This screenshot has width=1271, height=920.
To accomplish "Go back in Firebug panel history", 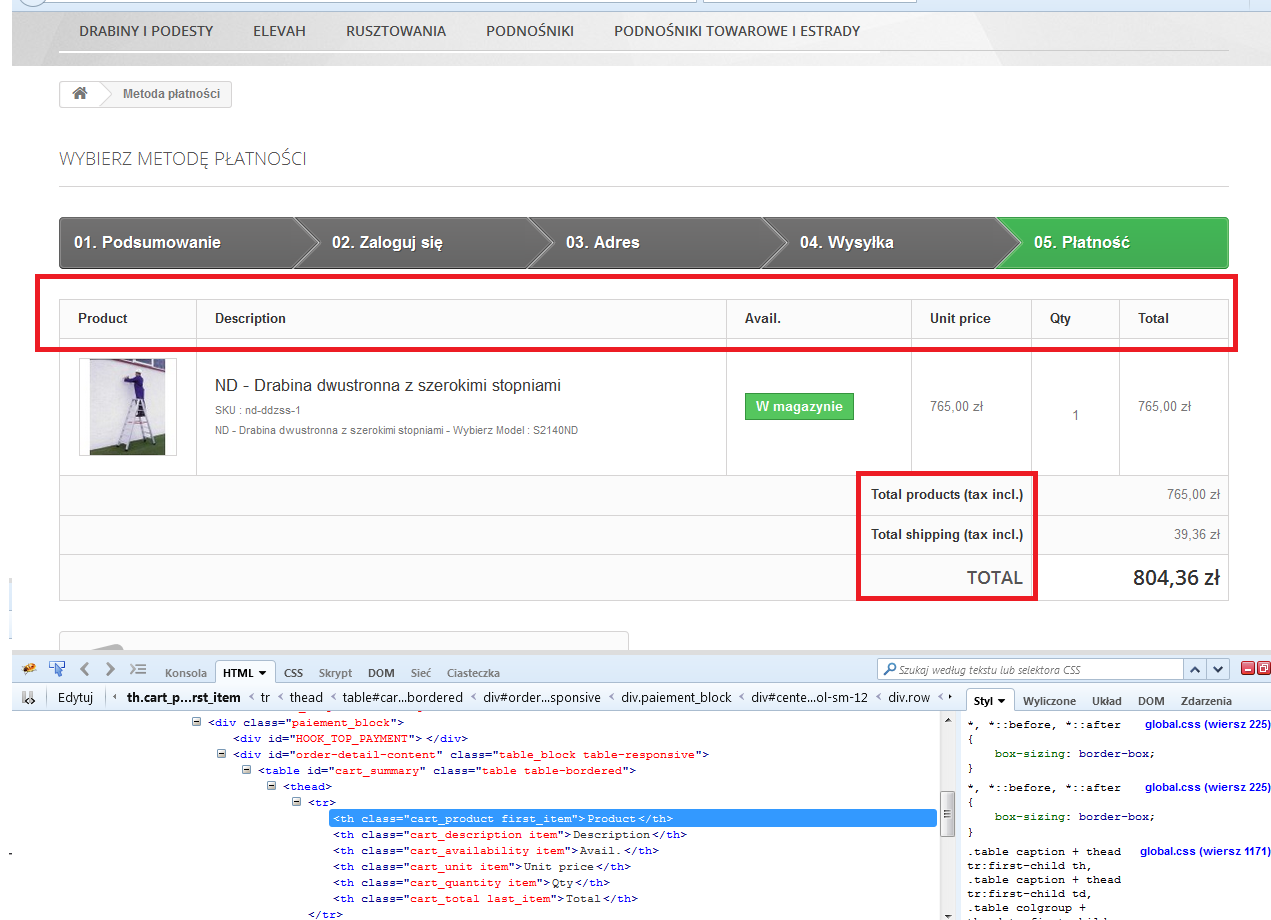I will point(85,669).
